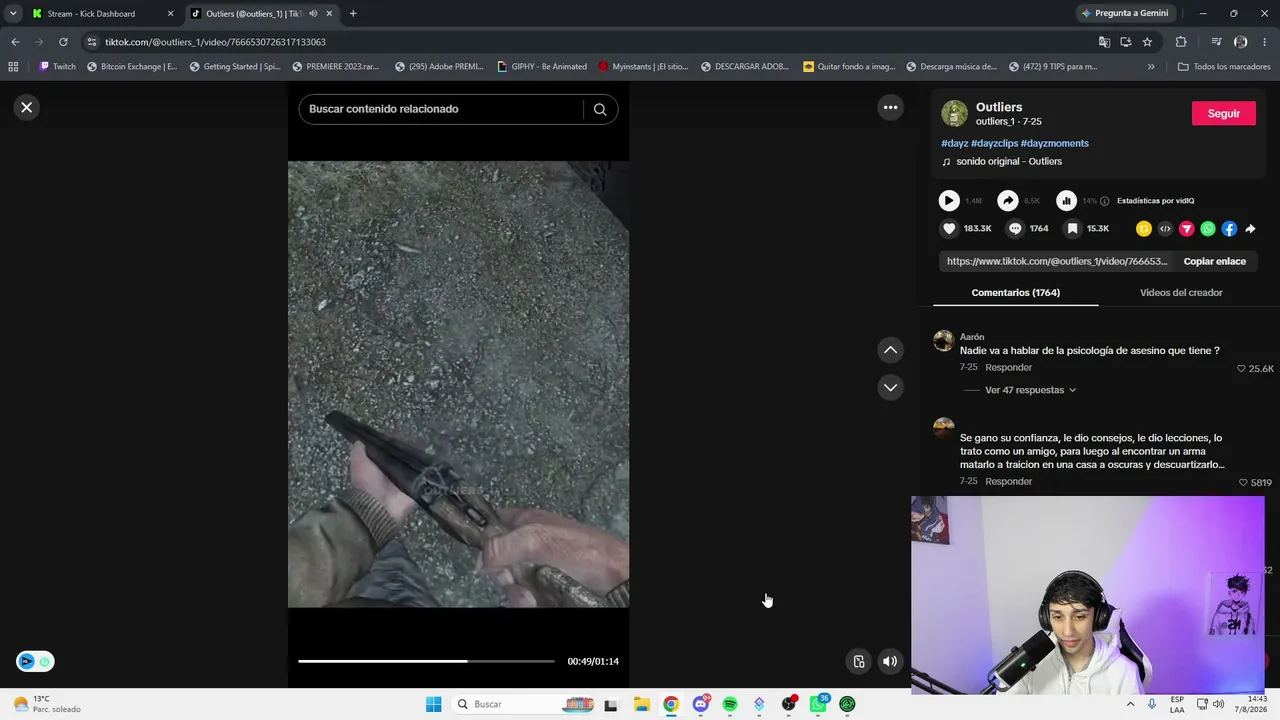Open the Todos los marcadores folder
The image size is (1280, 720).
[x=1225, y=67]
